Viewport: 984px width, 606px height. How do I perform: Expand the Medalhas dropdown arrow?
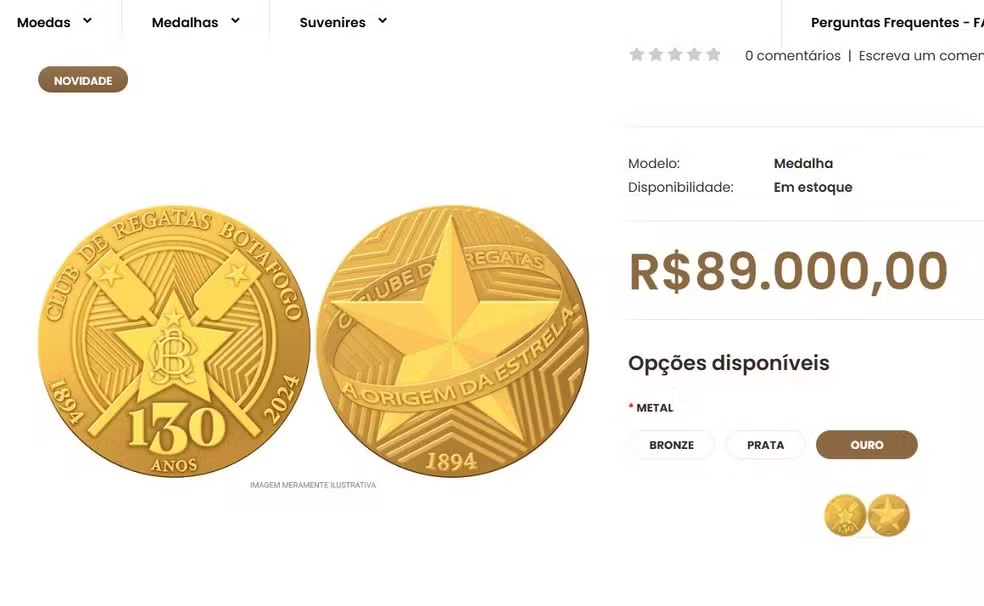pos(235,21)
